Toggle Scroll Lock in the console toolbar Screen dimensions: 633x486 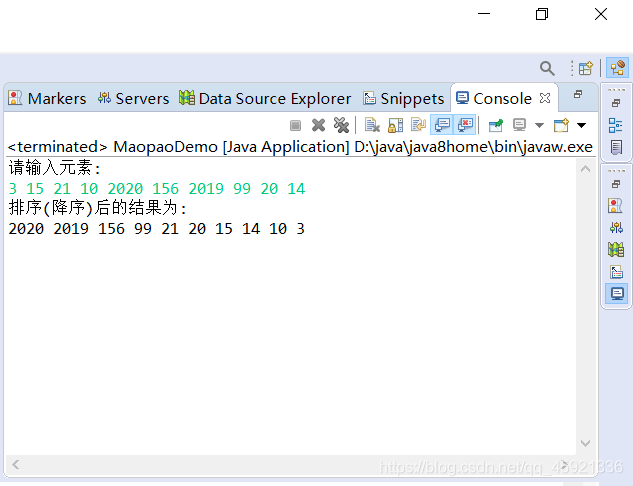tap(395, 125)
